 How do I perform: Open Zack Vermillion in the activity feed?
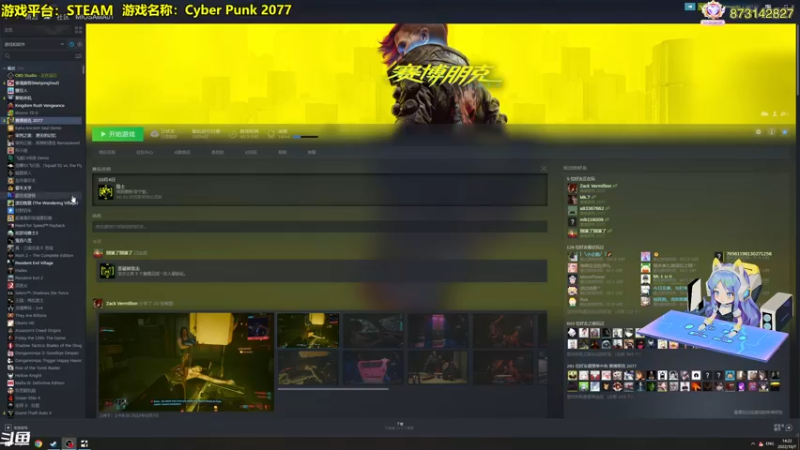pyautogui.click(x=121, y=304)
